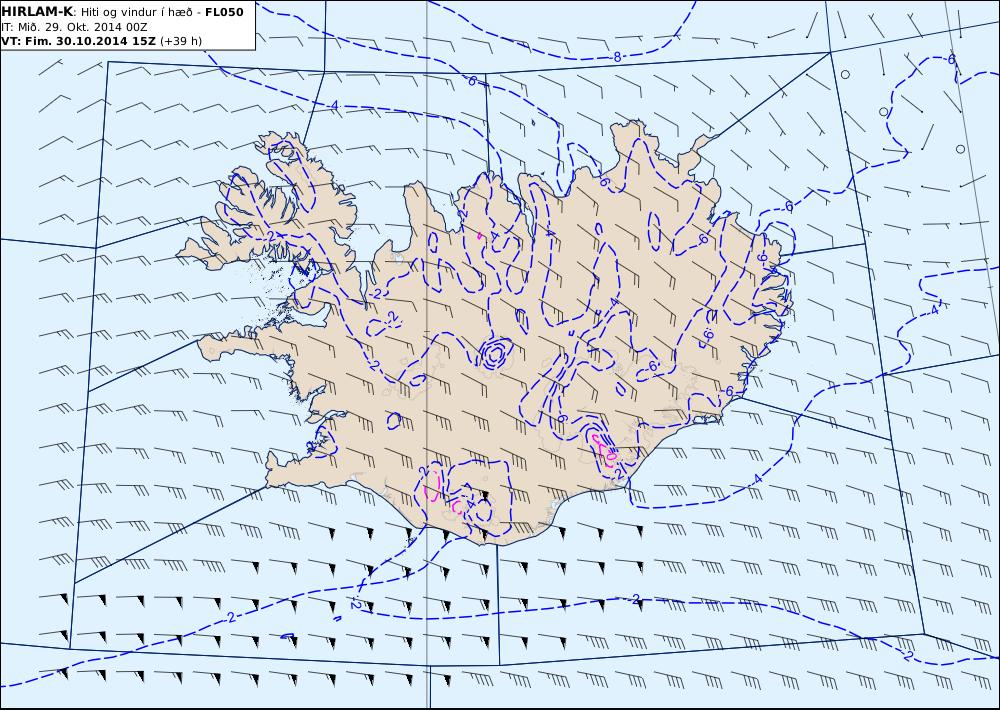This screenshot has height=710, width=1000.
Task: Click the "IT: Mið. 29. Okt. 2014 00Z" line
Action: (x=74, y=27)
